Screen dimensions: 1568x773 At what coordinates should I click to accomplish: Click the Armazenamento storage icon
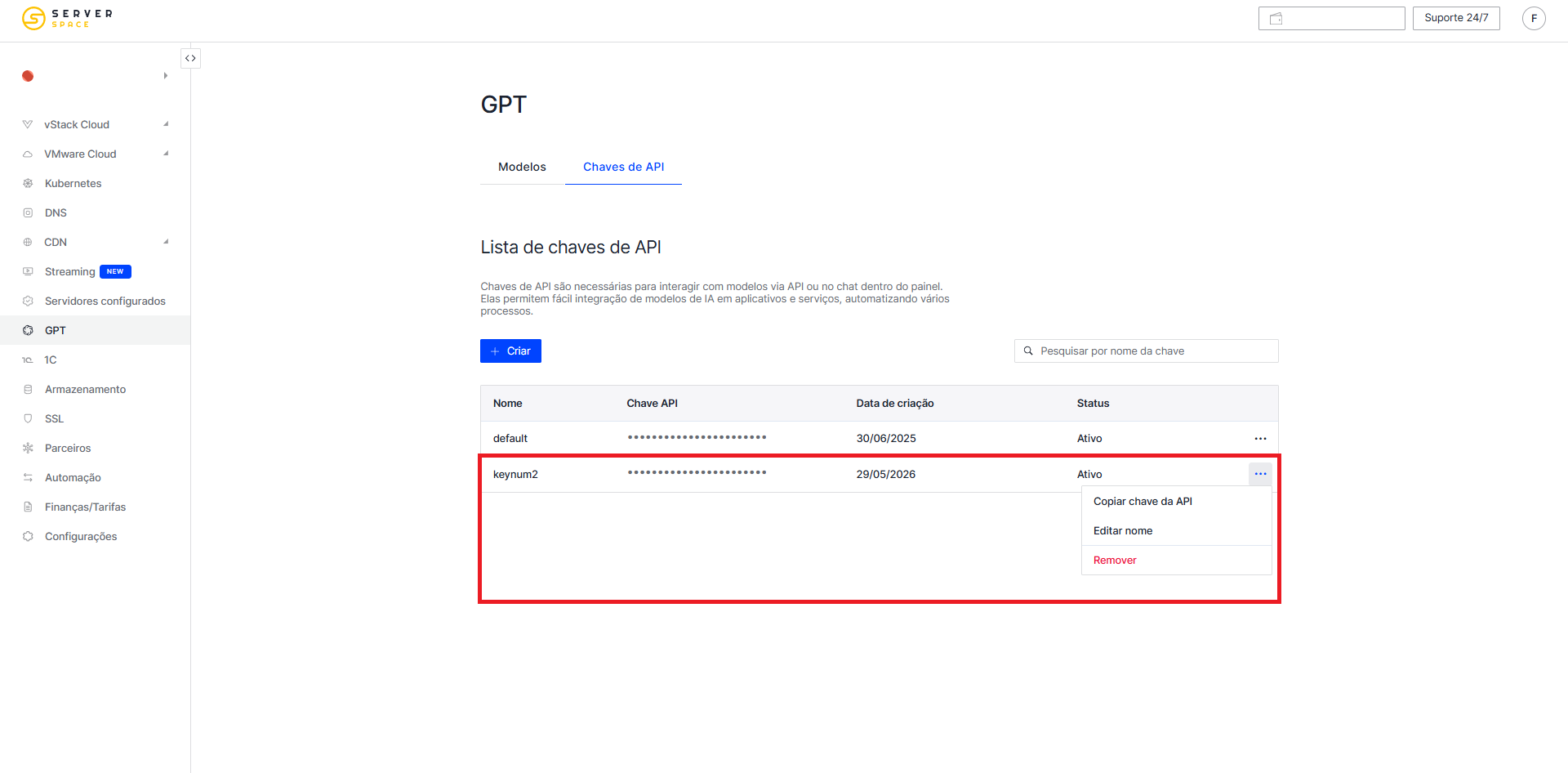tap(28, 389)
